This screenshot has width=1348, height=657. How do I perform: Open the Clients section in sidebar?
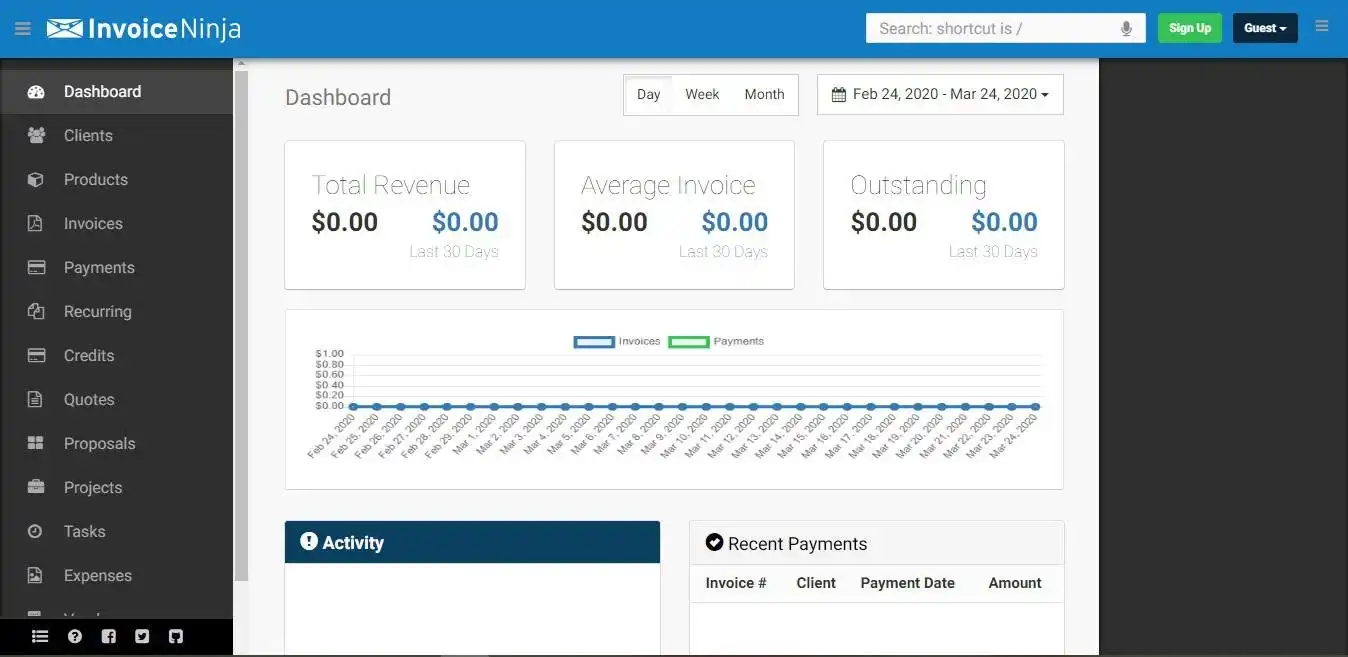pyautogui.click(x=87, y=135)
